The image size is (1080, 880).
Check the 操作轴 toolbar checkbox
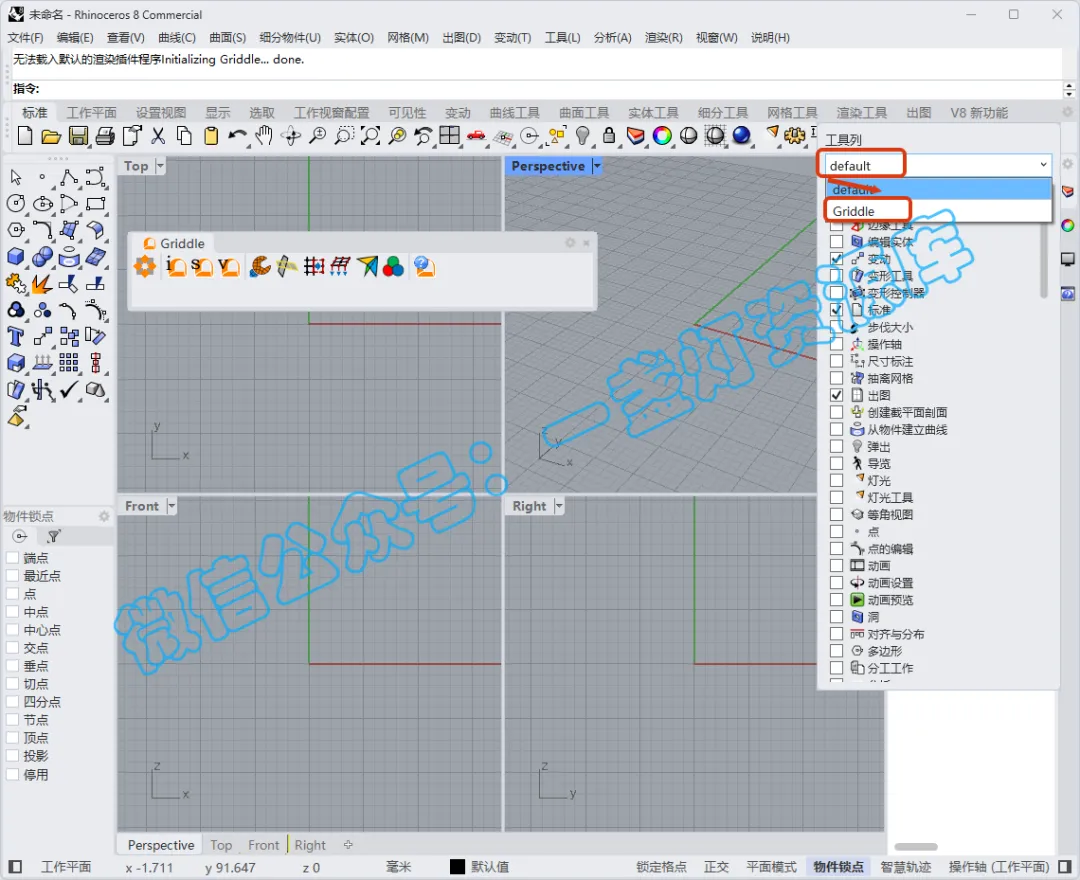click(x=836, y=344)
